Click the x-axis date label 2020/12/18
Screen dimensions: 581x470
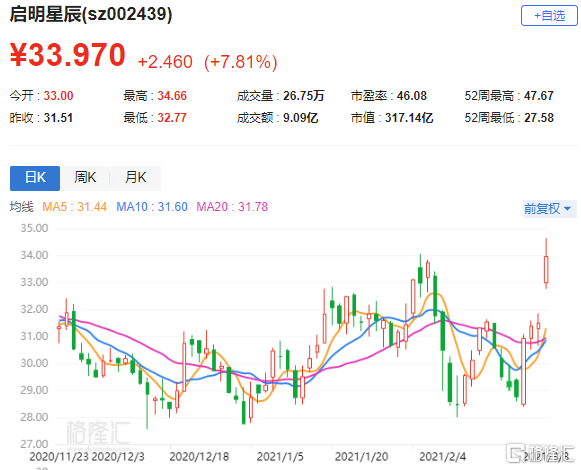click(199, 457)
